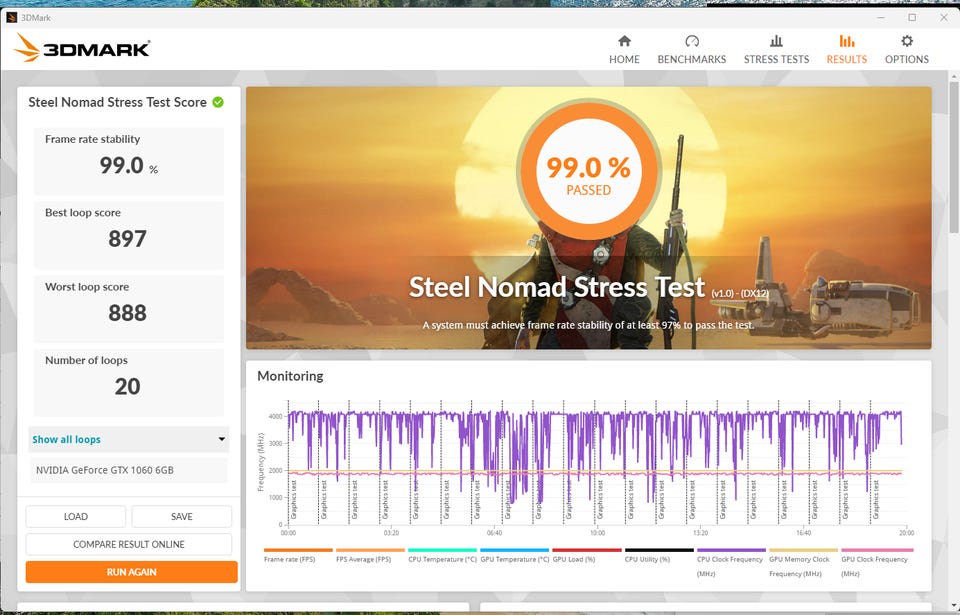Click the 99.0 % PASSED score circle
This screenshot has height=615, width=960.
tap(588, 170)
